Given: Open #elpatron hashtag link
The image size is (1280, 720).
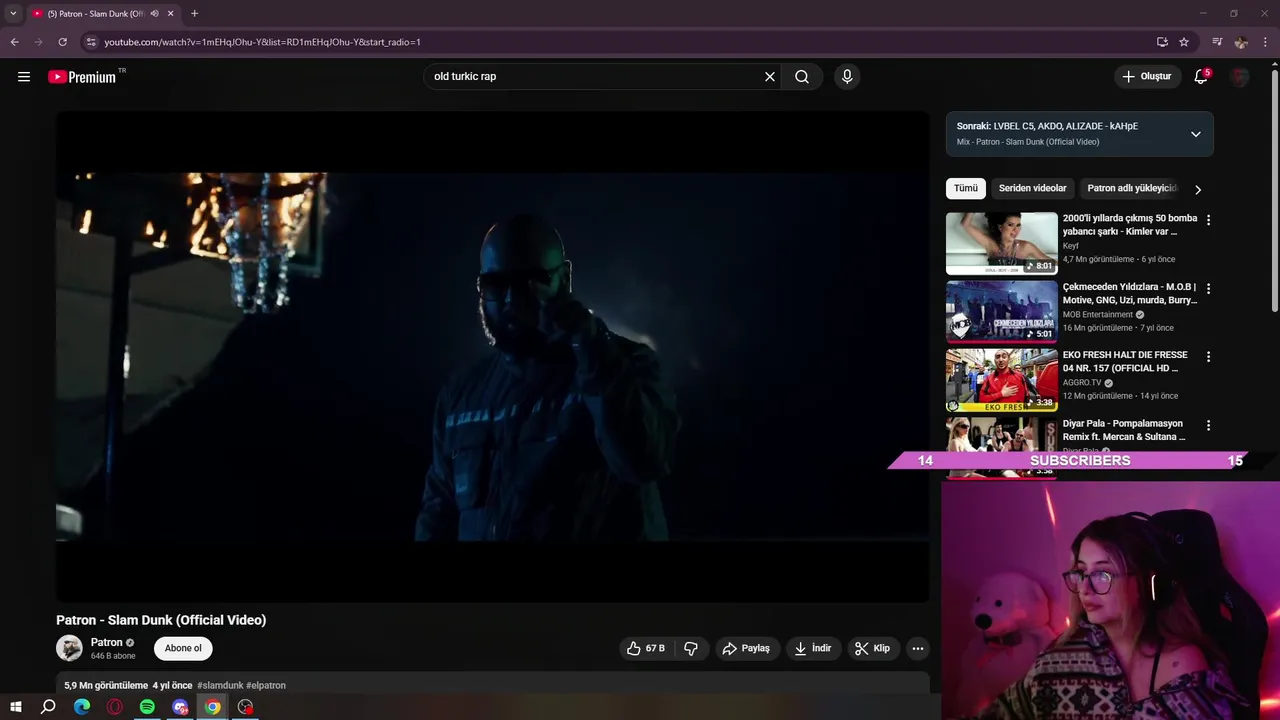Looking at the screenshot, I should click(x=266, y=685).
